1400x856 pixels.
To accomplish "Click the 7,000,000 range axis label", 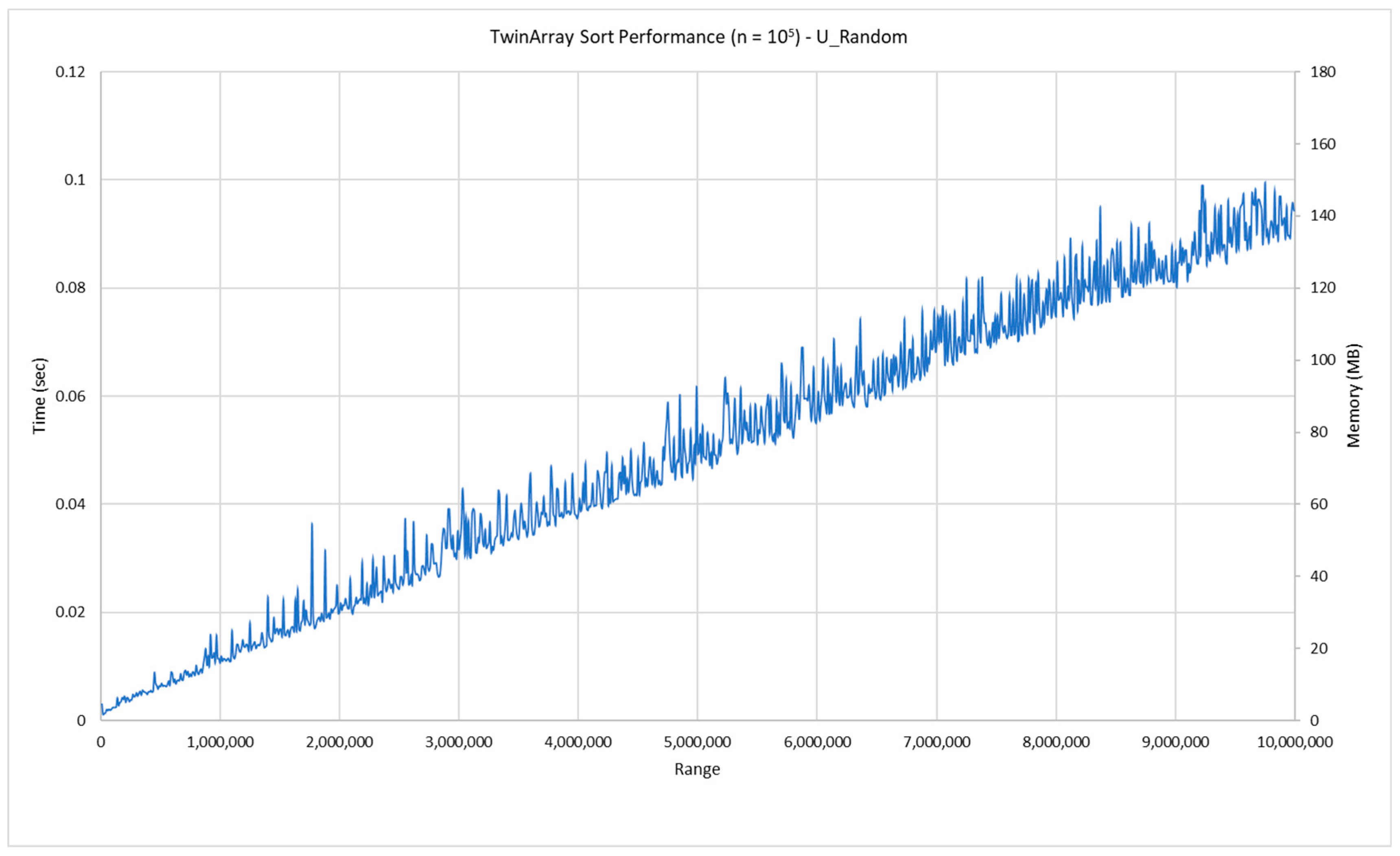I will tap(936, 742).
